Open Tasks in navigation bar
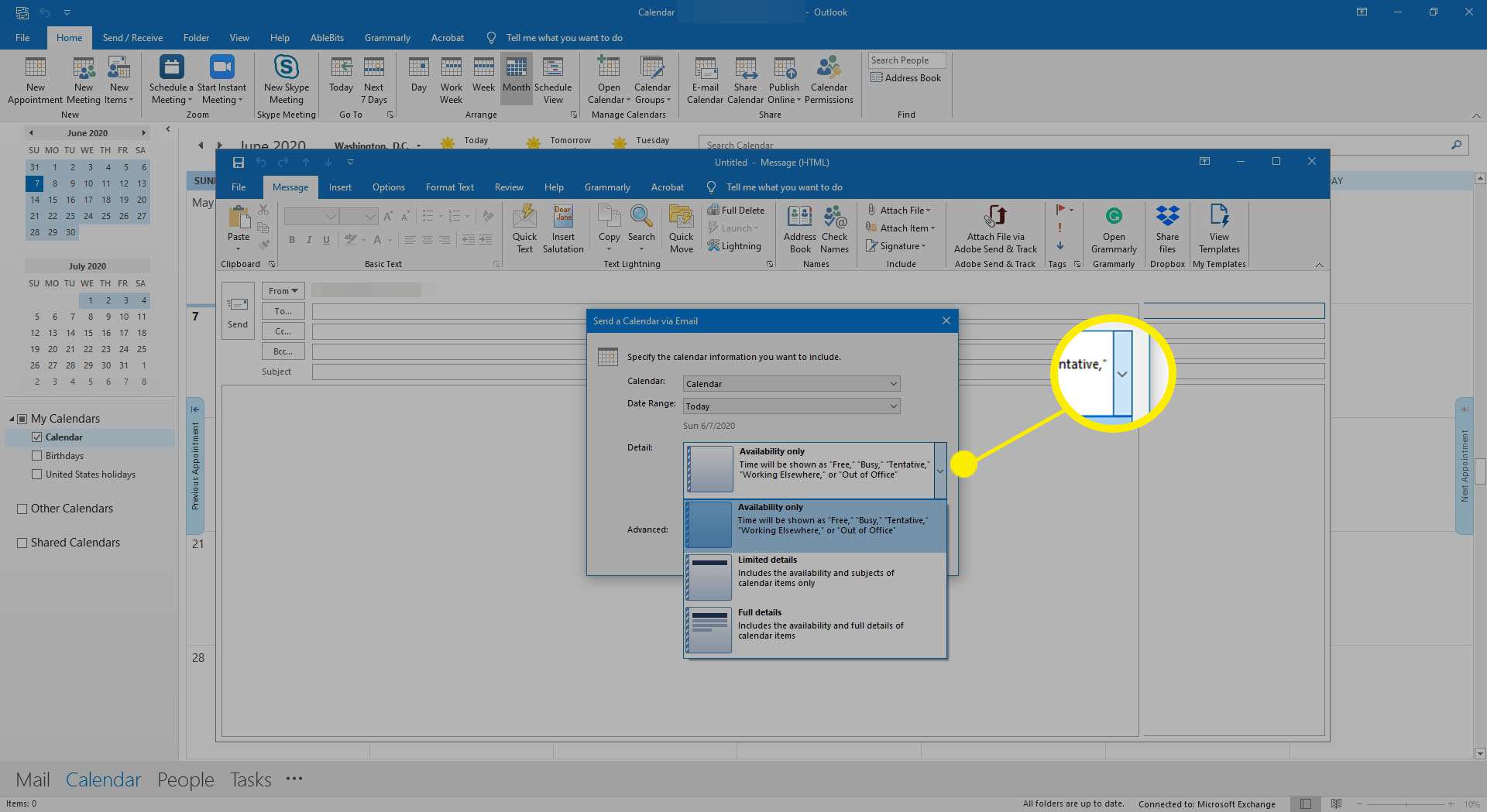The image size is (1487, 812). pos(250,779)
